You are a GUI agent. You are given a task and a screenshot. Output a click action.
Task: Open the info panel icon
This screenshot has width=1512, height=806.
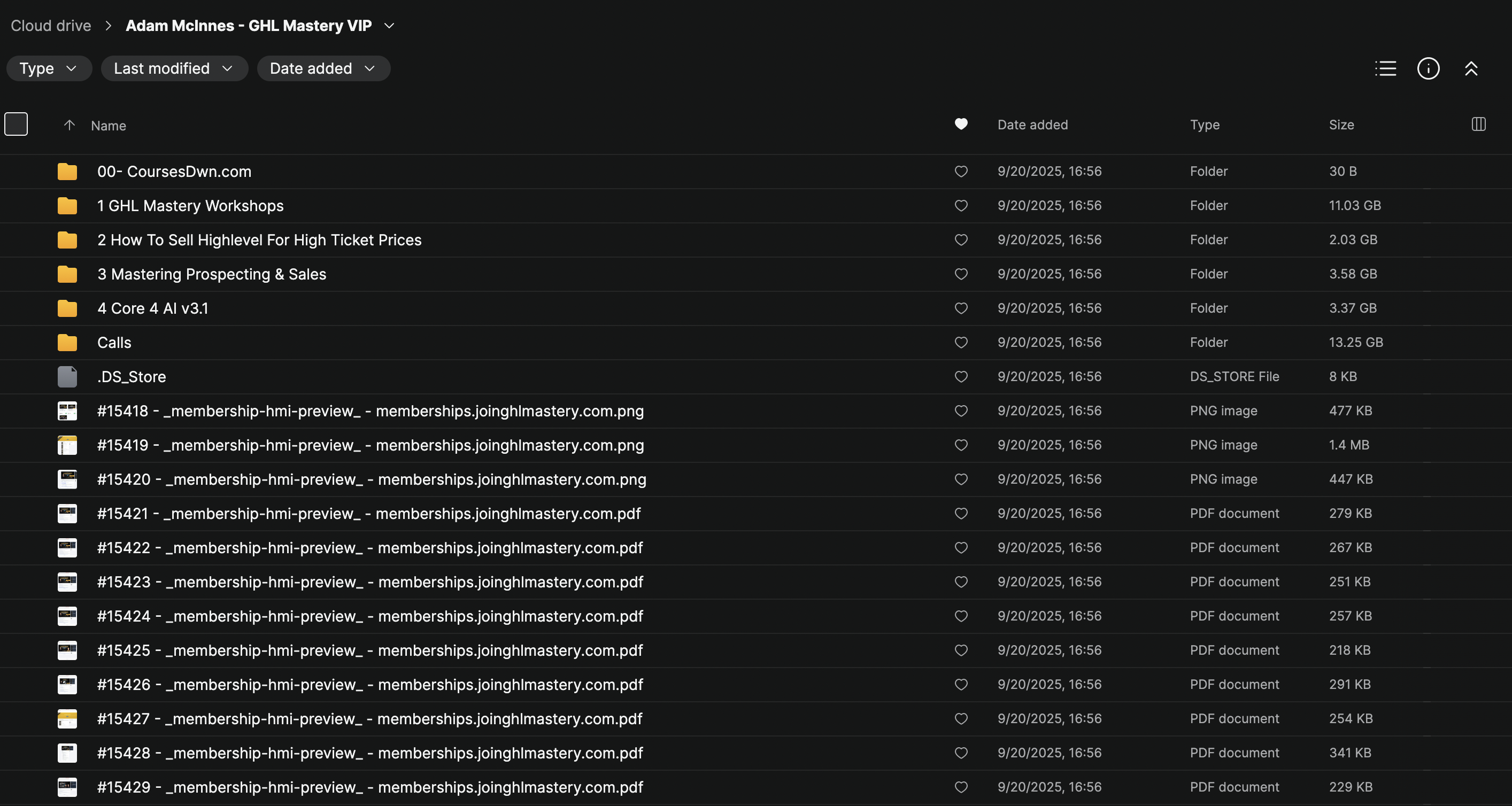1428,68
